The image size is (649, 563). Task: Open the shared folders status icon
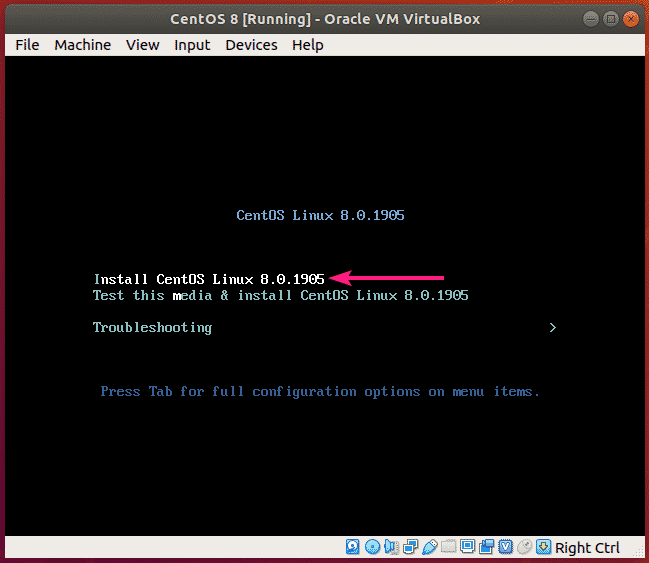[x=448, y=547]
